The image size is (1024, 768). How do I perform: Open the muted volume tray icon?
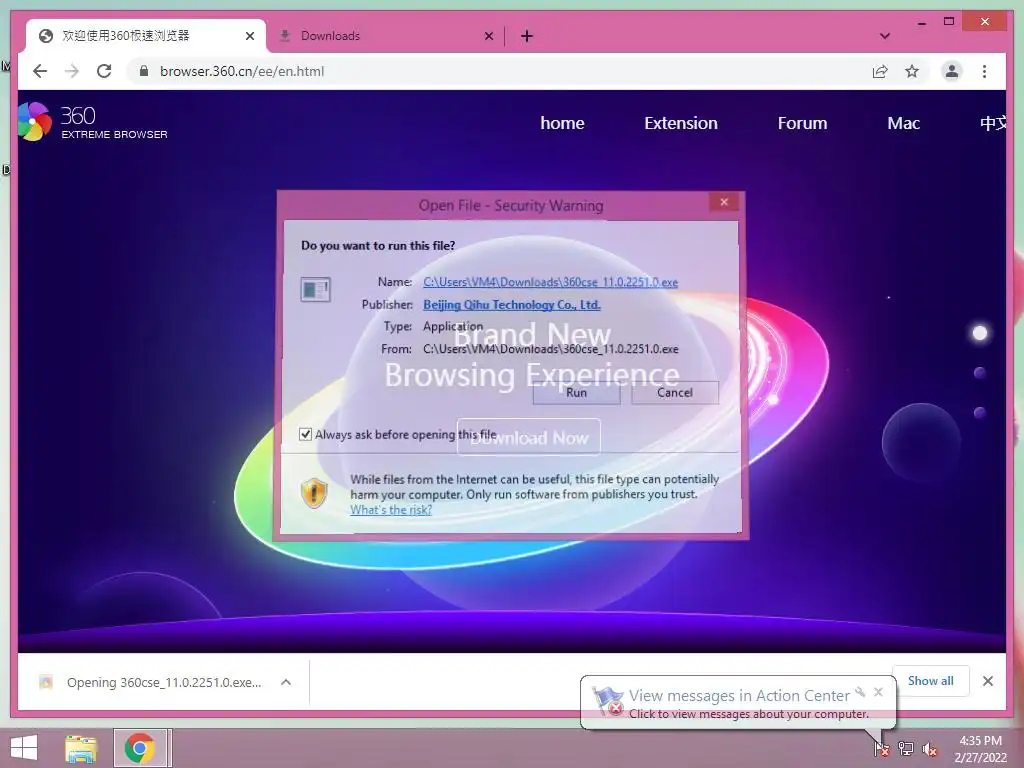coord(930,749)
